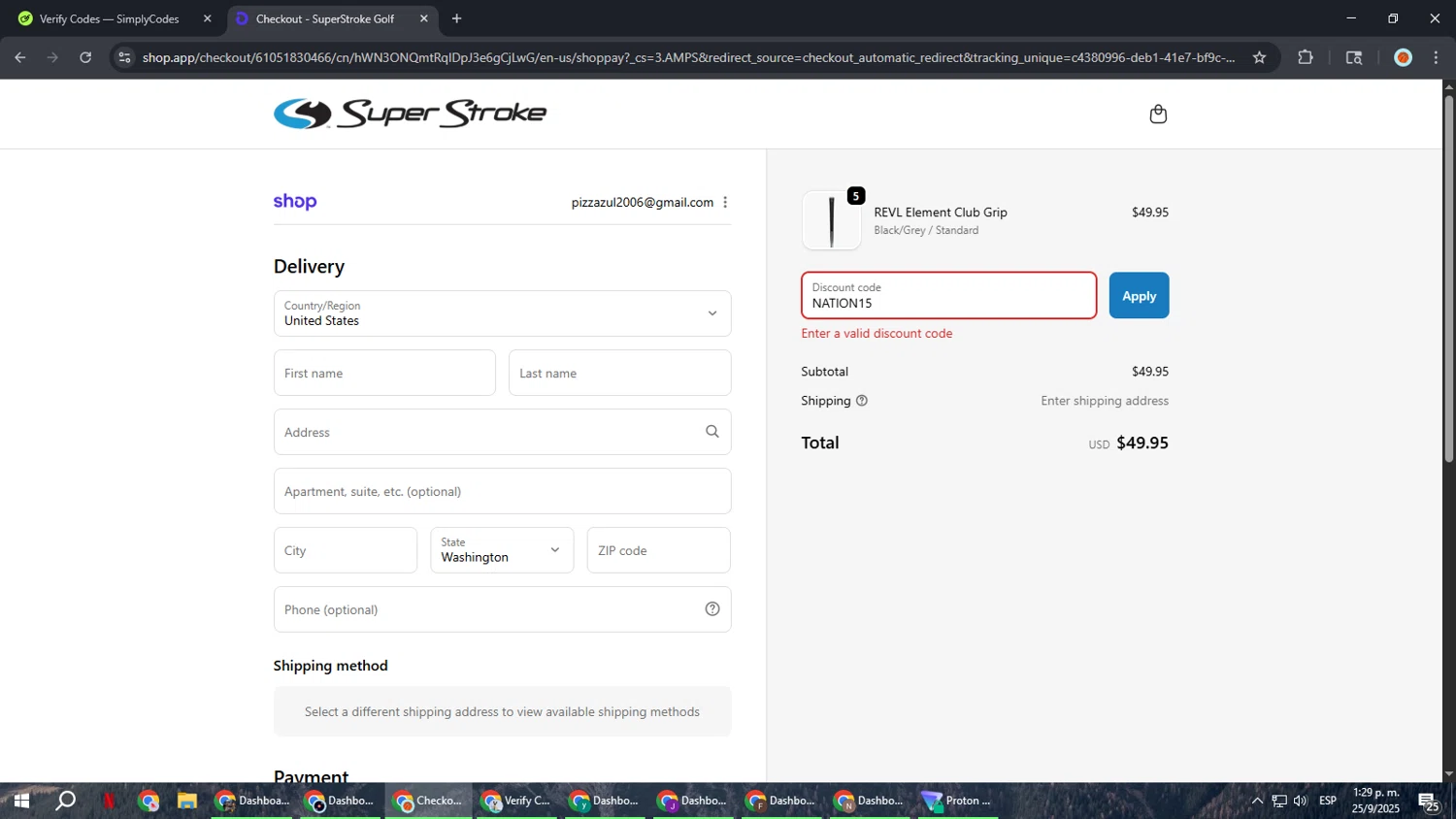1456x819 pixels.
Task: Click the browser address bar URL
Action: point(688,57)
